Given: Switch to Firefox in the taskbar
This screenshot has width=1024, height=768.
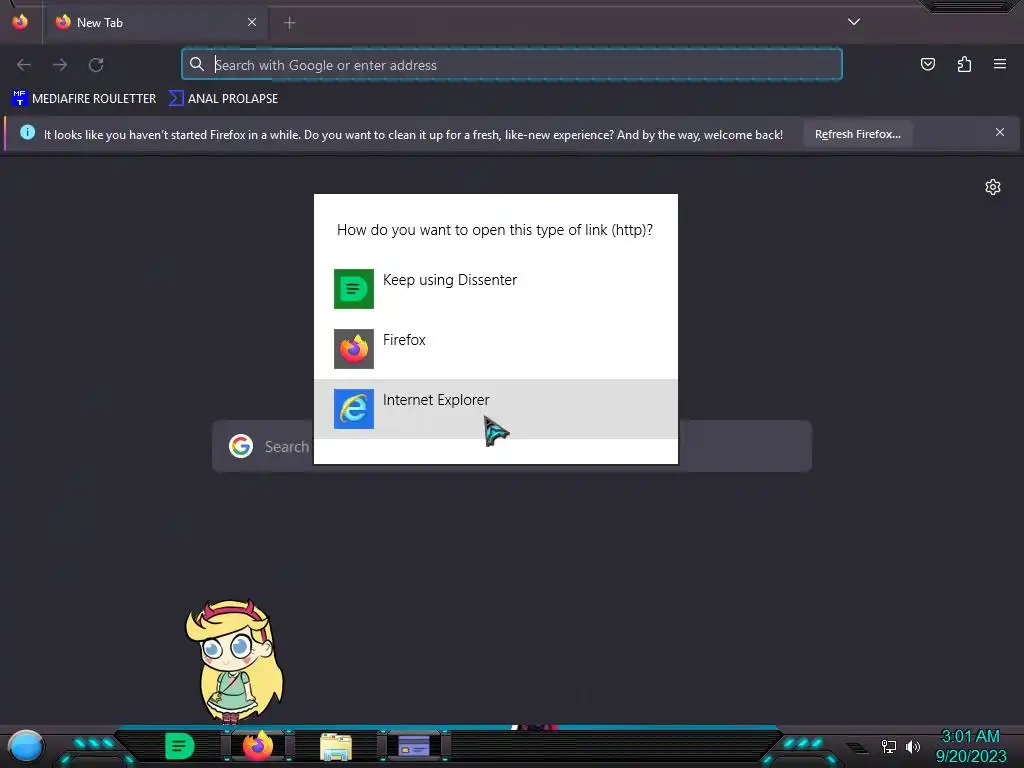Looking at the screenshot, I should (257, 746).
